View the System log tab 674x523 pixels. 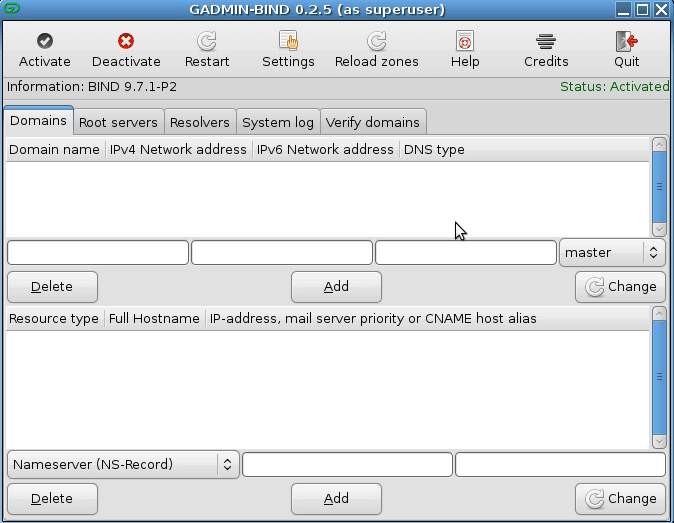pos(278,122)
